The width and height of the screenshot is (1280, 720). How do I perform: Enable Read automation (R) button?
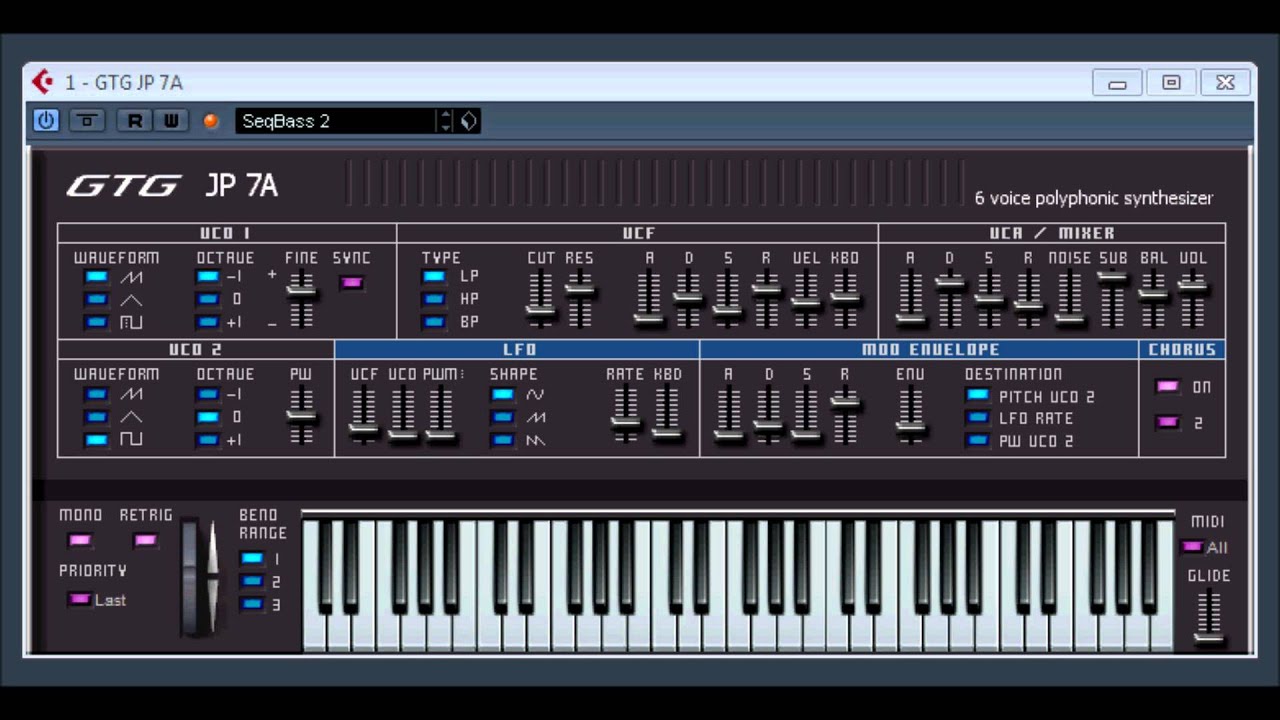(x=135, y=121)
